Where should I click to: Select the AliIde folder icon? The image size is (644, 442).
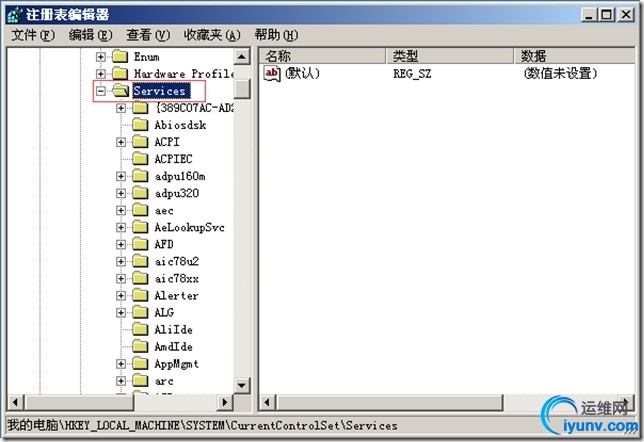point(140,329)
